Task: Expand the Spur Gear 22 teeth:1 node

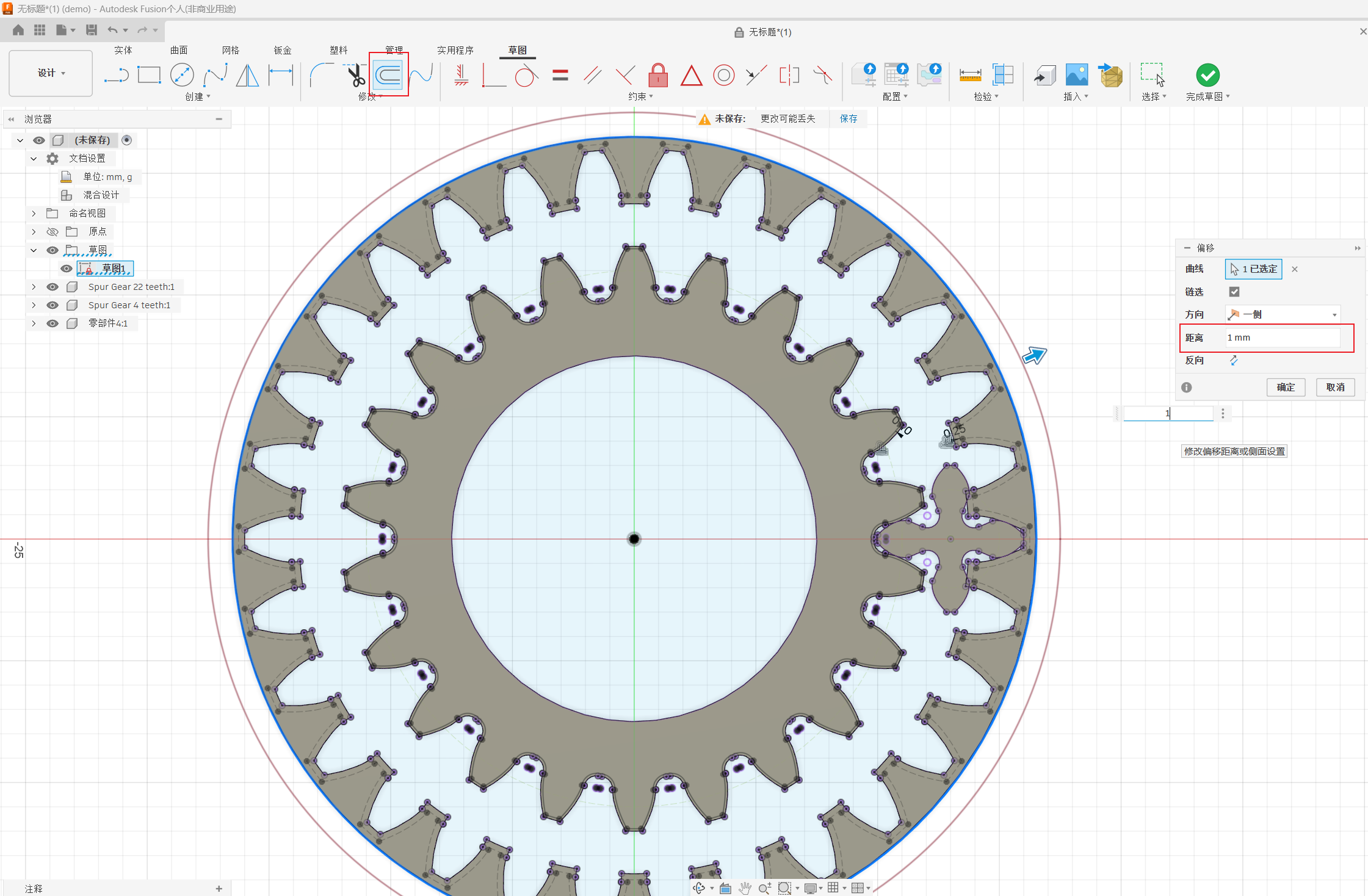Action: pos(34,287)
